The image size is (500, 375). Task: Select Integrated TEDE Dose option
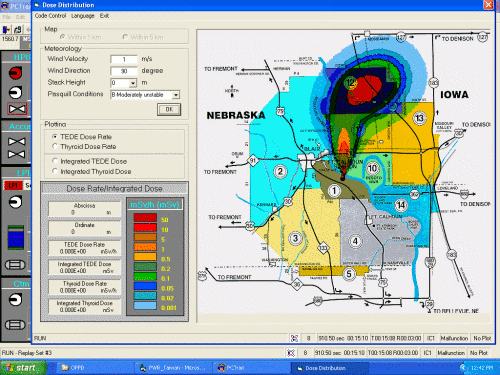point(55,161)
